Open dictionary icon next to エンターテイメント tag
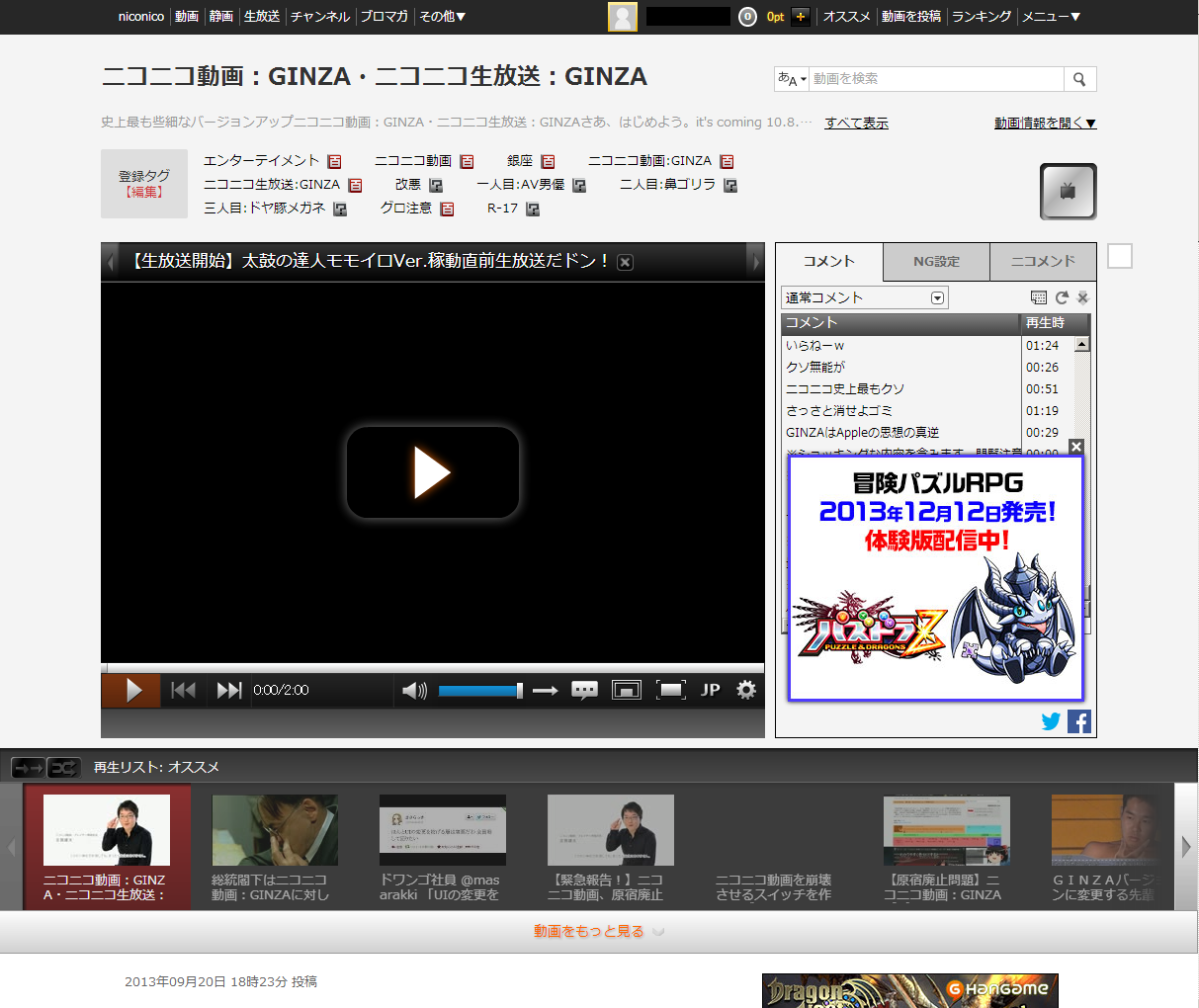The height and width of the screenshot is (1008, 1199). click(x=334, y=161)
